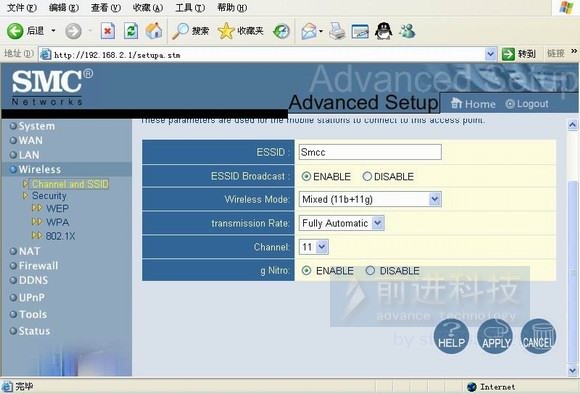The image size is (580, 394).
Task: Open the WAN sidebar section
Action: pyautogui.click(x=31, y=141)
